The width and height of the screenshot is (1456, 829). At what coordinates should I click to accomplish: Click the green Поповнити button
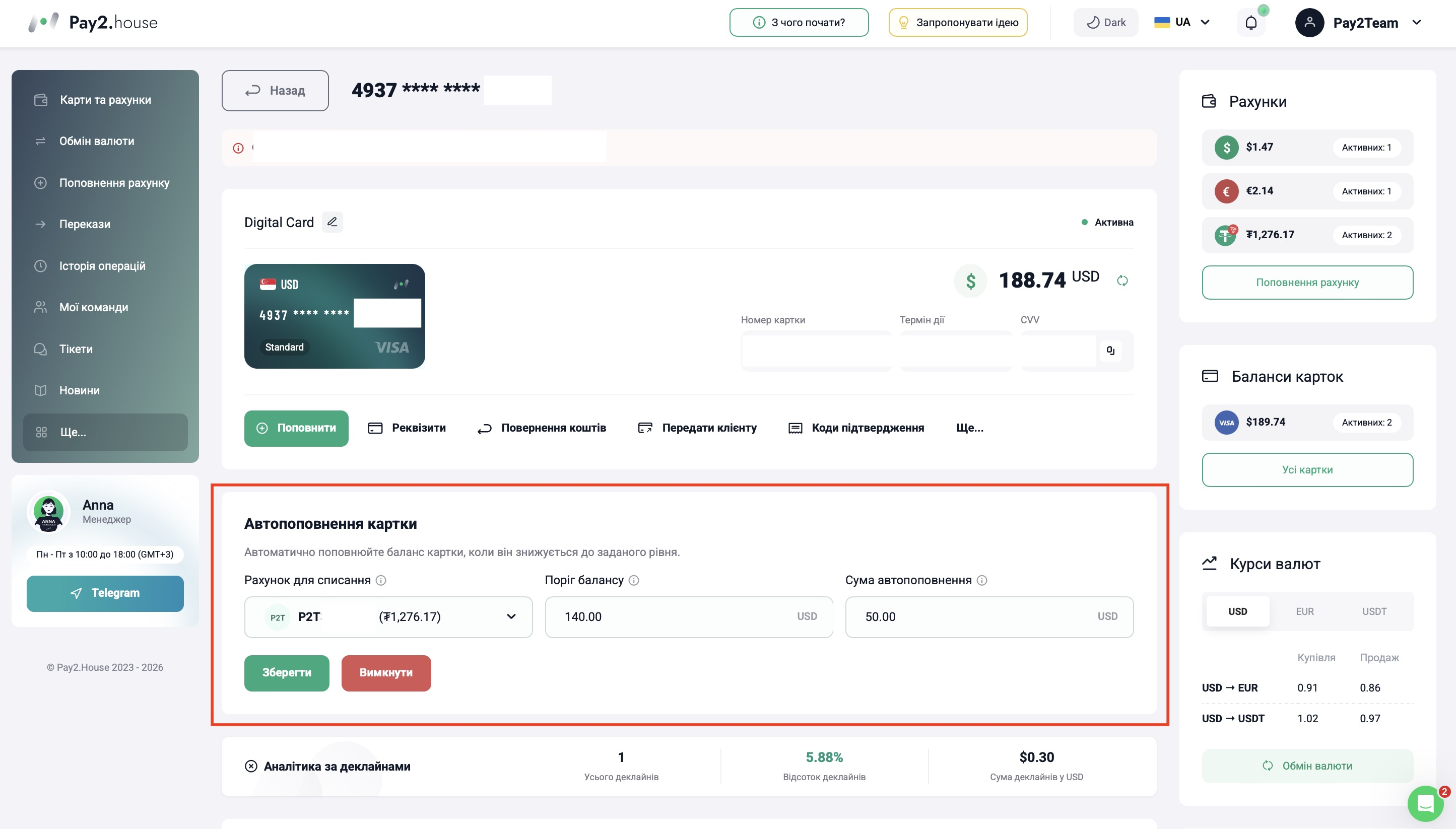pos(296,428)
